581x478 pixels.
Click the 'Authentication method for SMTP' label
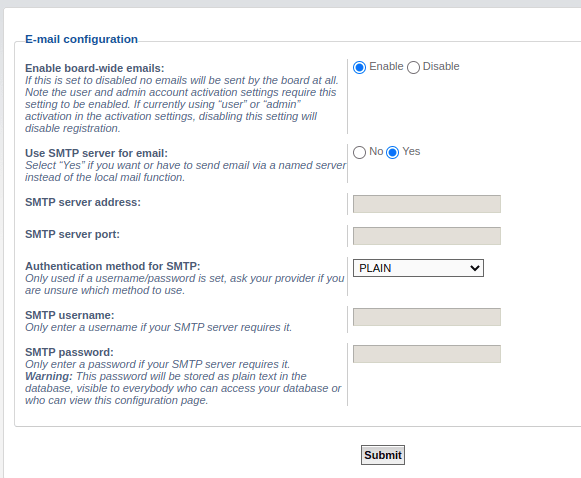[x=113, y=266]
